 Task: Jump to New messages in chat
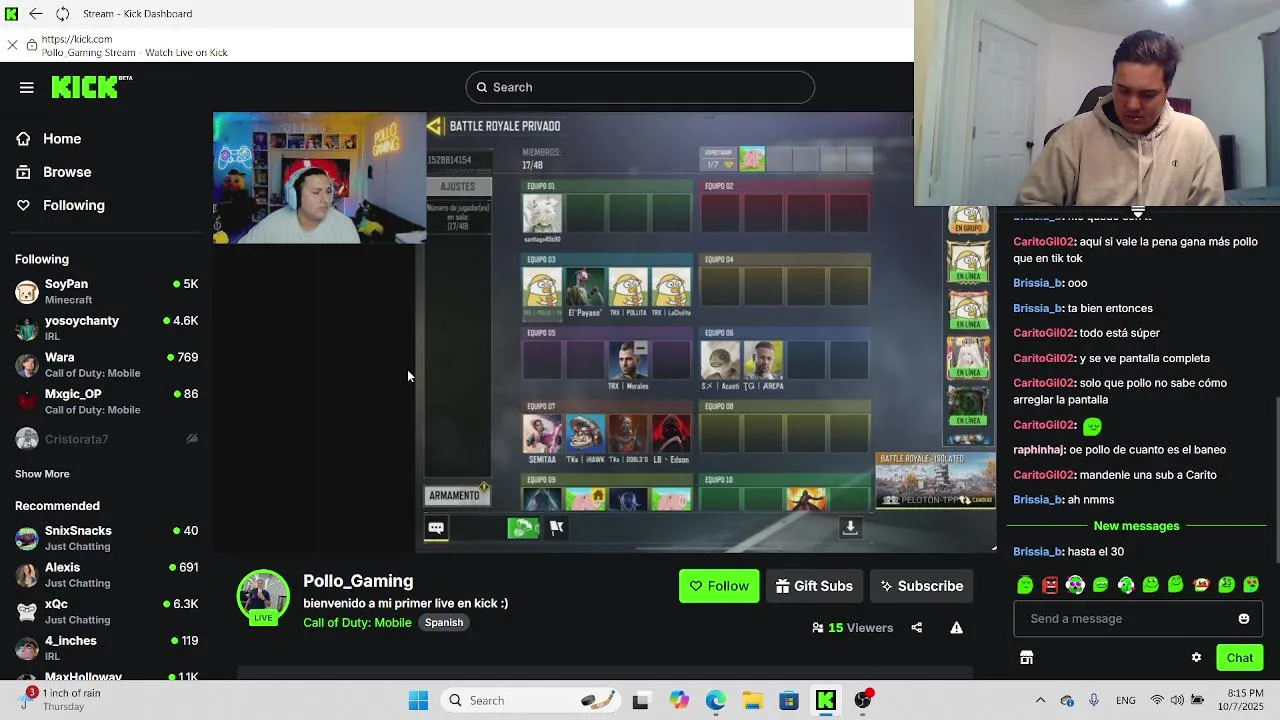1136,526
